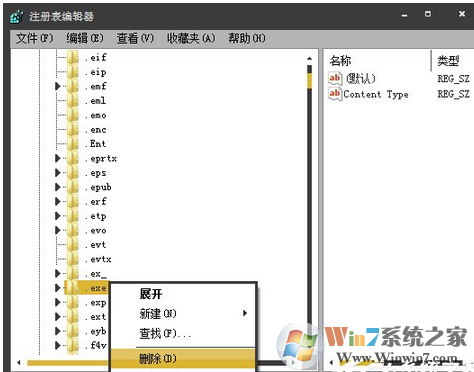The width and height of the screenshot is (474, 372).
Task: Click the 名称 column header
Action: pyautogui.click(x=340, y=61)
